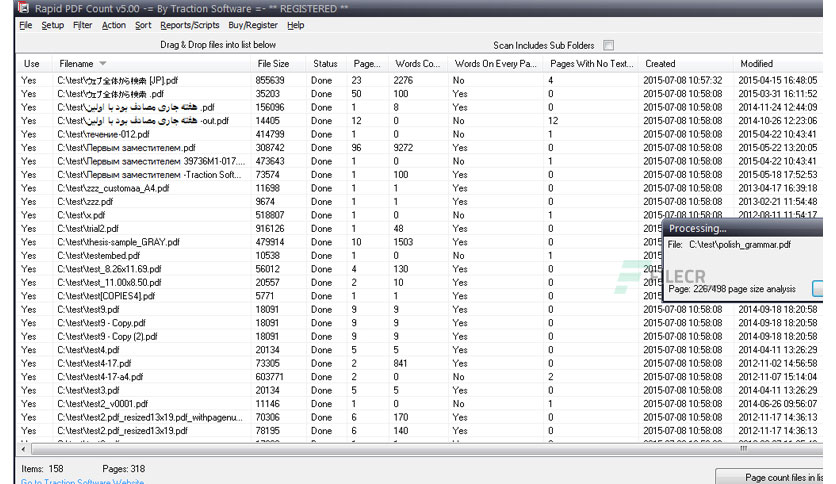The height and width of the screenshot is (484, 836).
Task: Select row C:\test\zzz.pdf
Action: coord(419,201)
